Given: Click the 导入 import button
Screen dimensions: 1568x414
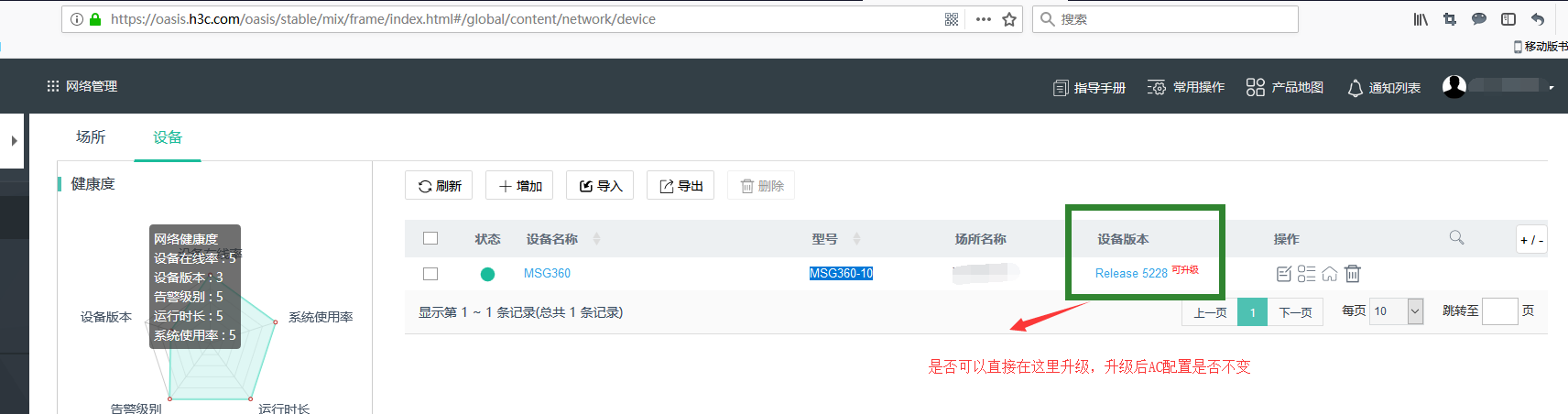Looking at the screenshot, I should 600,186.
